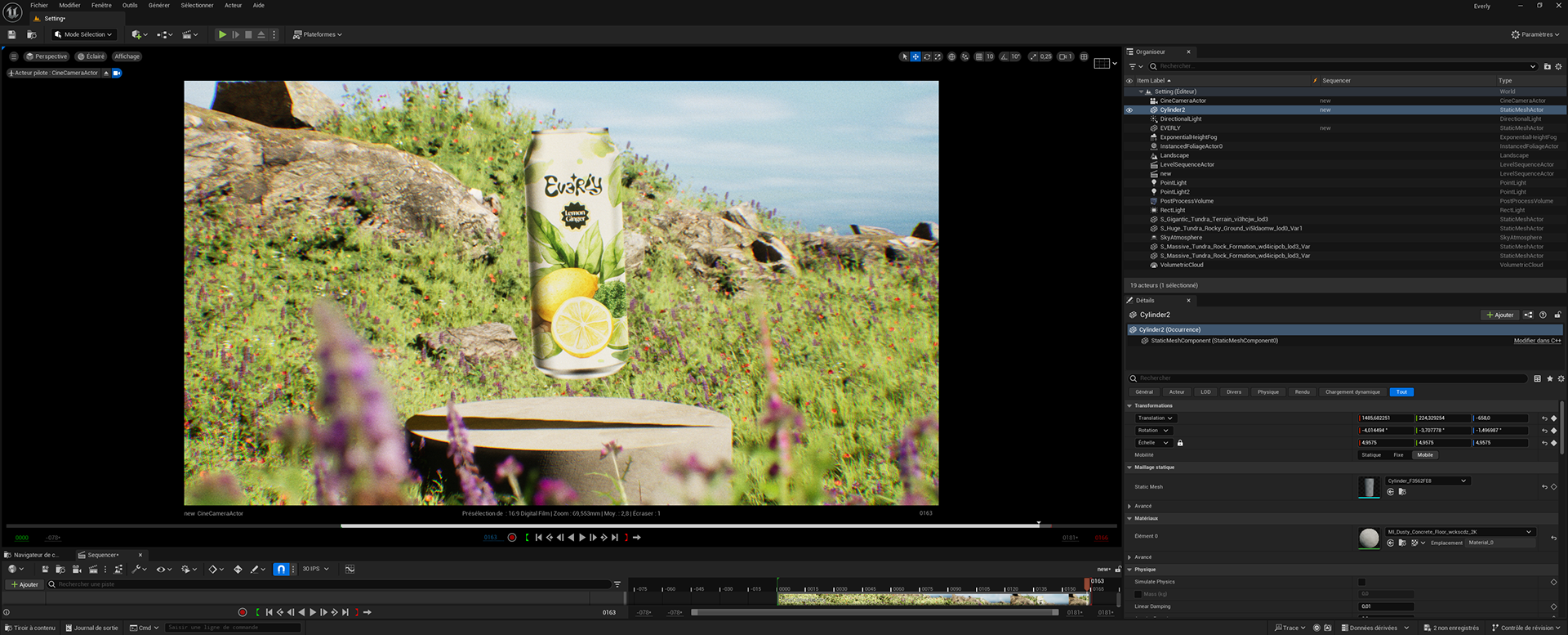Select the Physique filter tab in Détails

point(1267,392)
